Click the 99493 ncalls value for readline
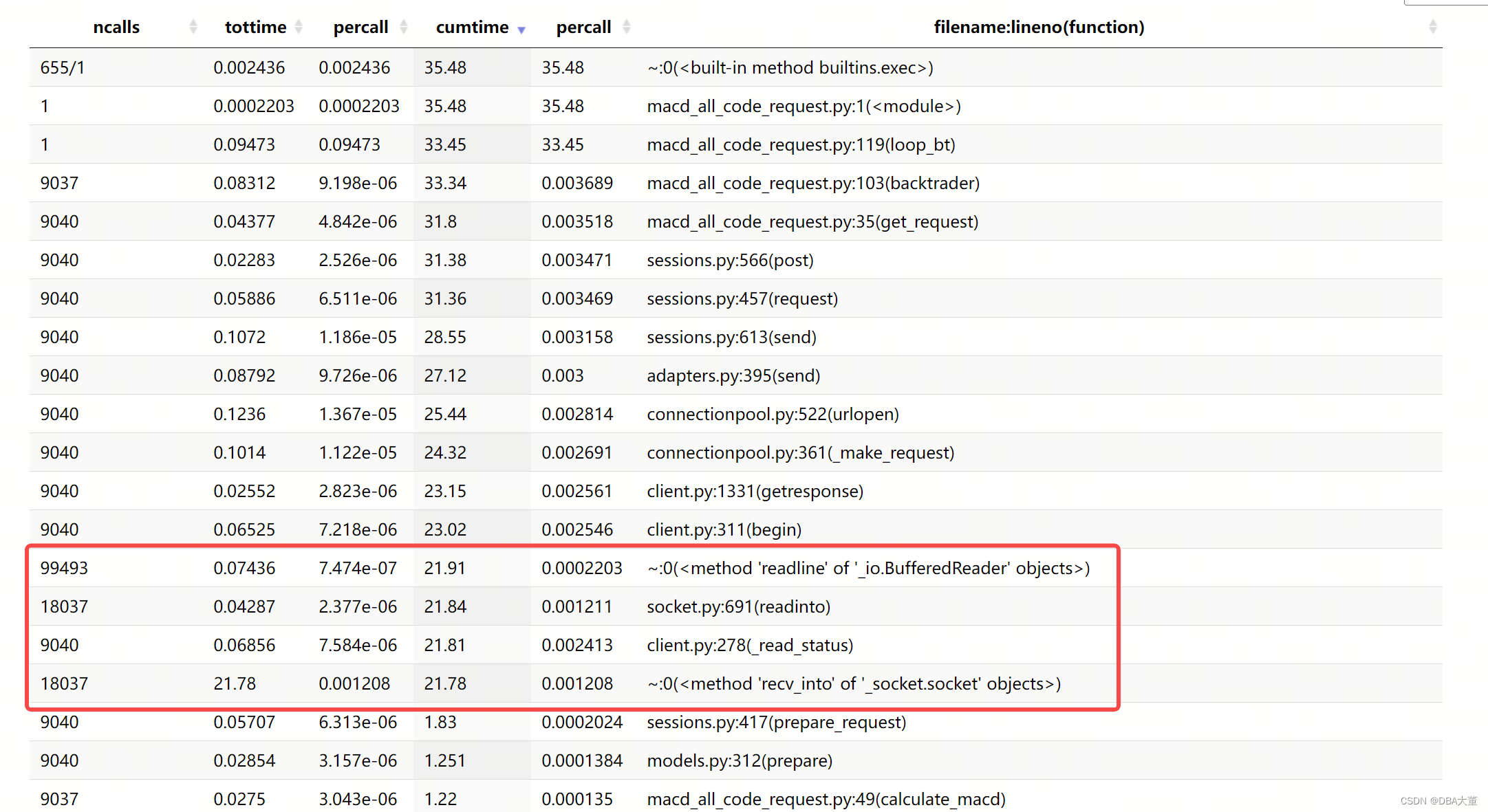The width and height of the screenshot is (1488, 812). (x=64, y=568)
